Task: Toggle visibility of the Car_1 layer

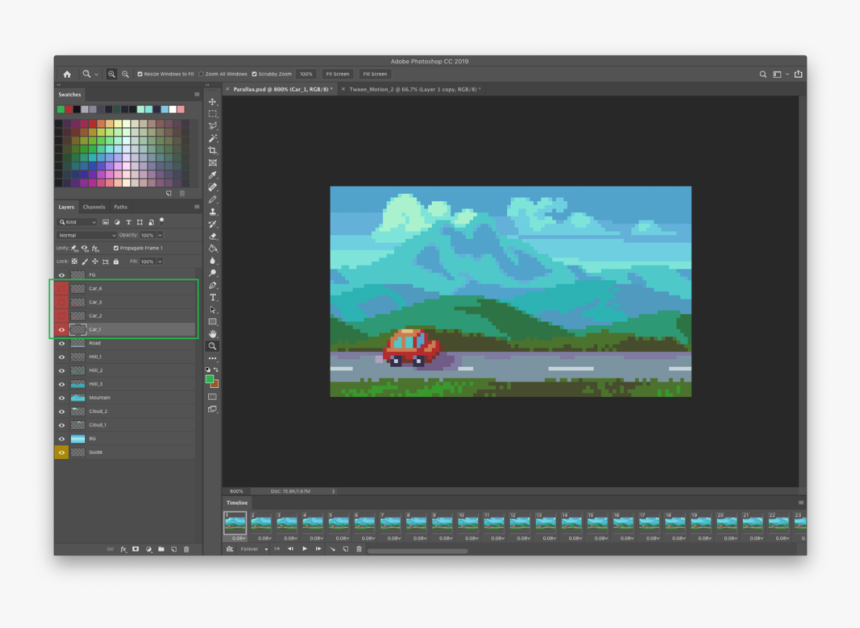Action: [x=60, y=328]
